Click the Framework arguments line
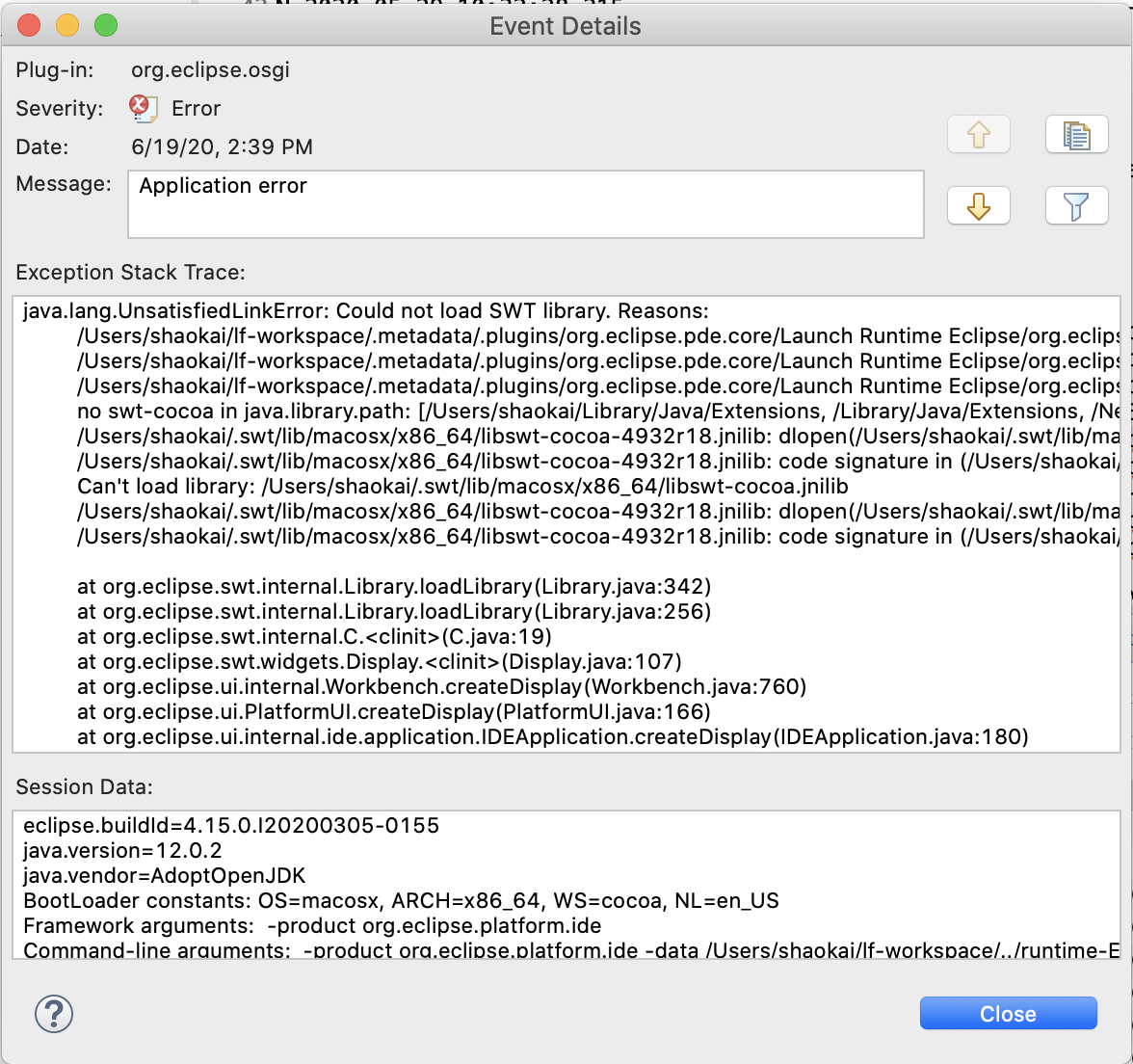The height and width of the screenshot is (1064, 1133). tap(312, 926)
